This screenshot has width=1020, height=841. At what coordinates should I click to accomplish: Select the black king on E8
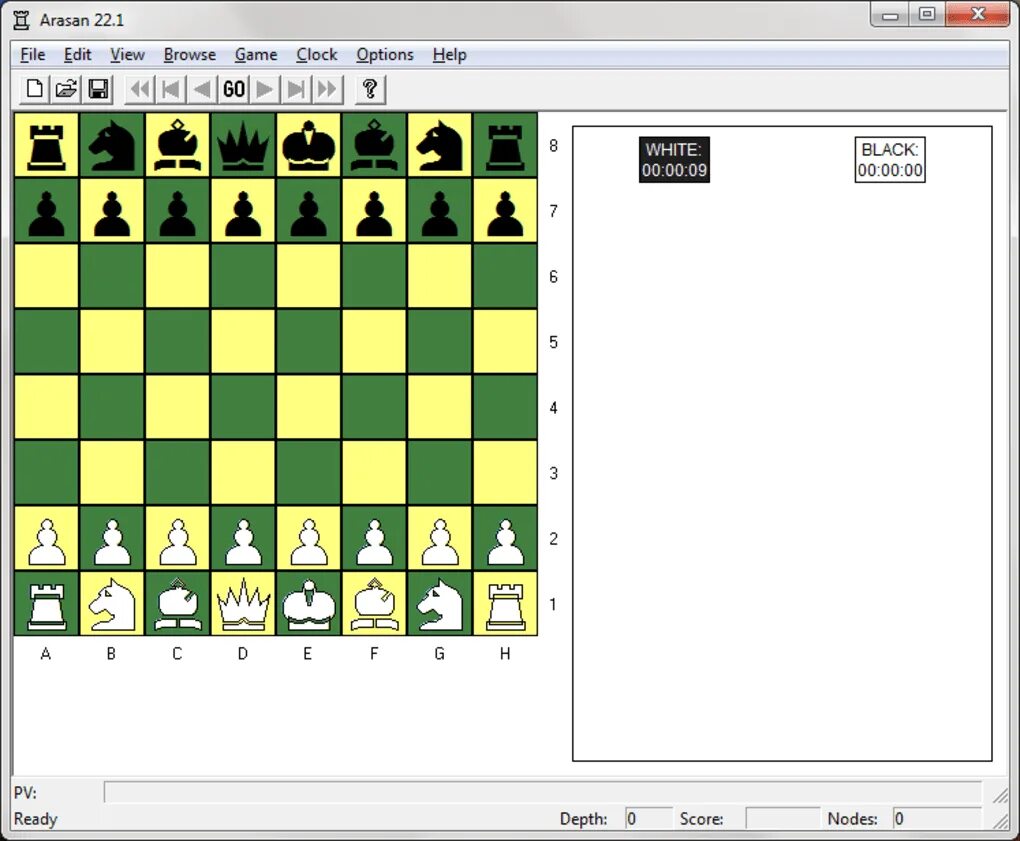click(308, 145)
